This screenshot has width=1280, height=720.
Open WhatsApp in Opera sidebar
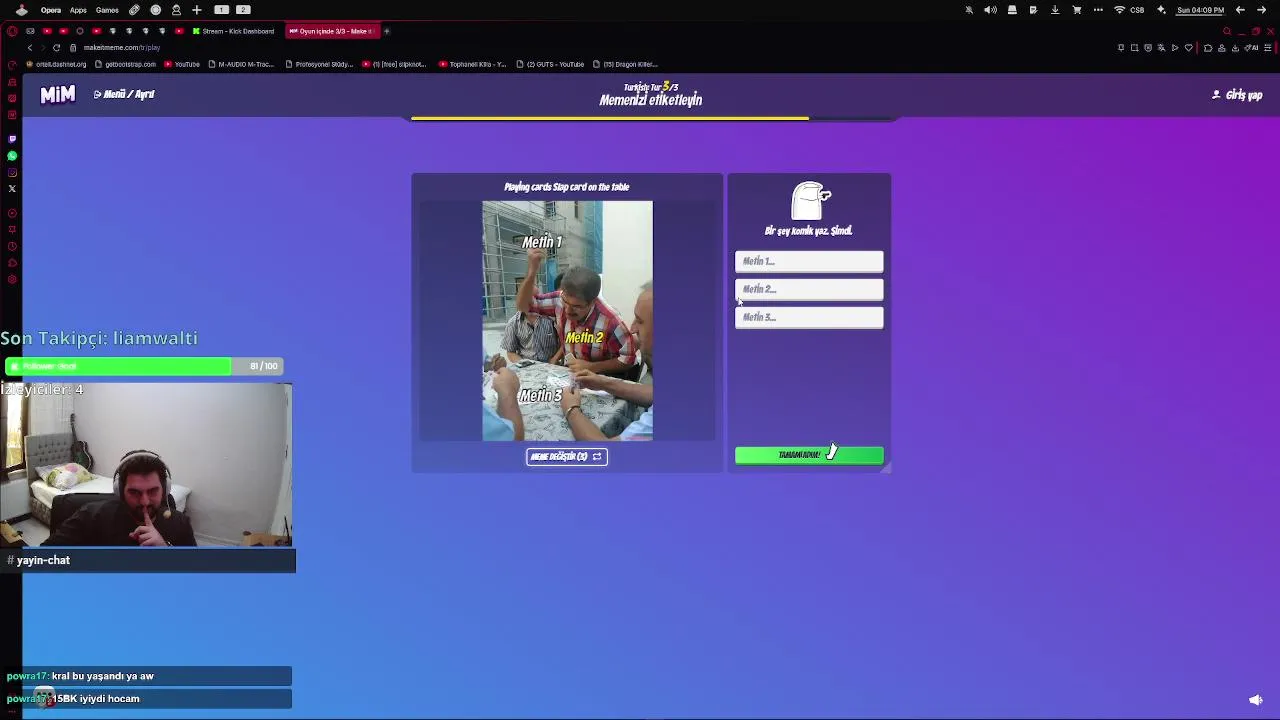12,156
